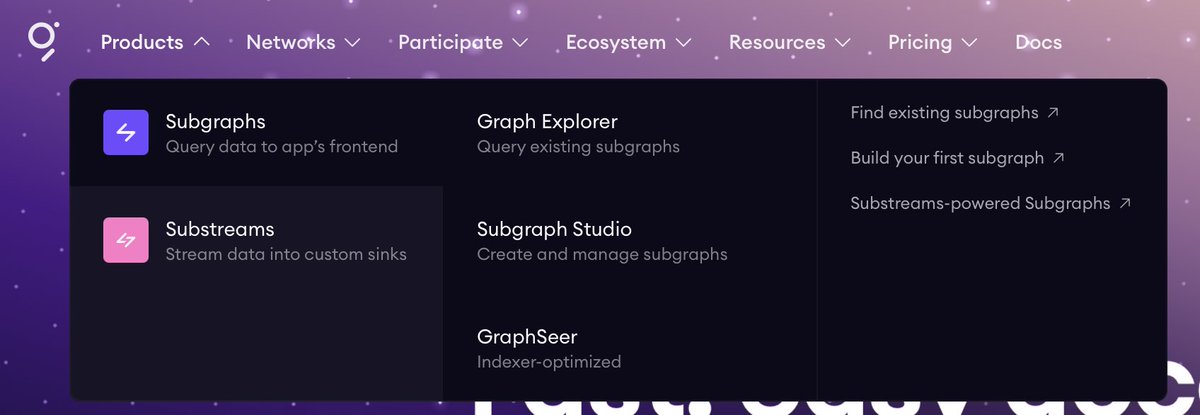Click arrow icon beside Build your first subgraph
This screenshot has height=415, width=1200.
pos(1059,158)
